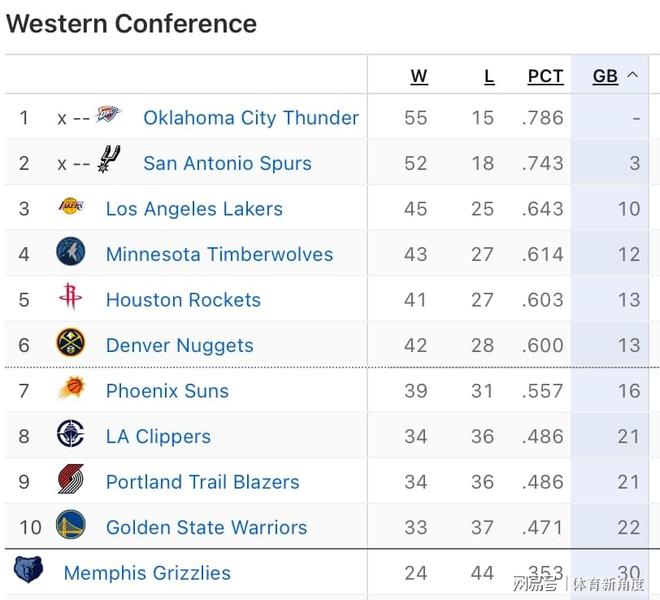Click the Denver Nuggets logo

click(x=71, y=343)
